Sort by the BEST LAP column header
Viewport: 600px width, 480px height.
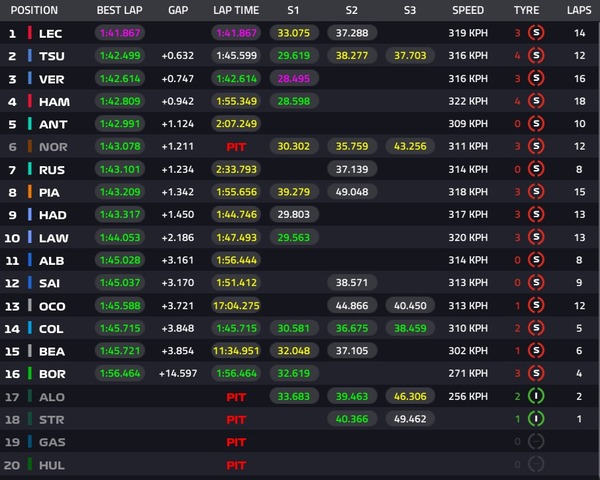point(119,11)
